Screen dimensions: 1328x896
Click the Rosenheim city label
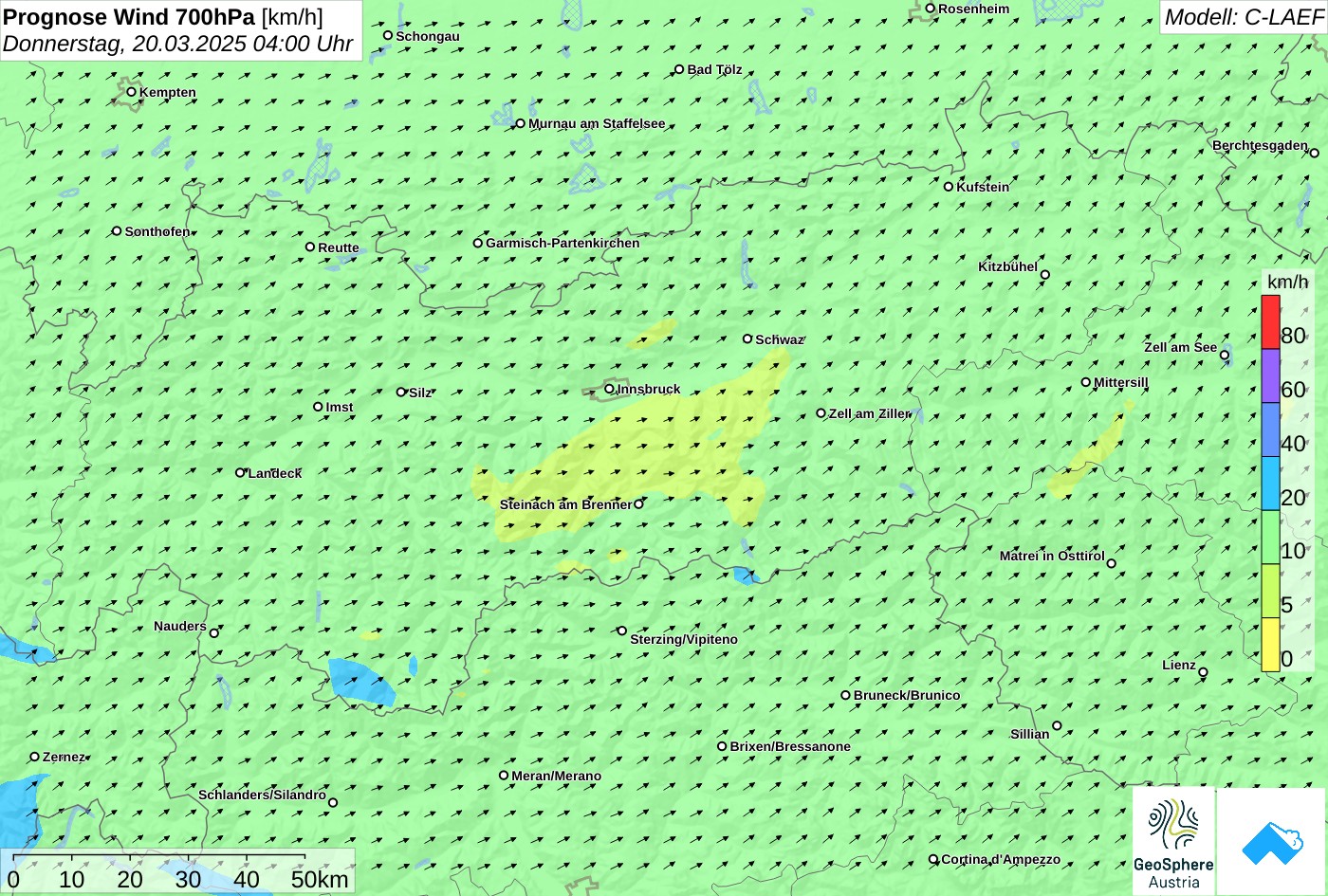pos(974,9)
